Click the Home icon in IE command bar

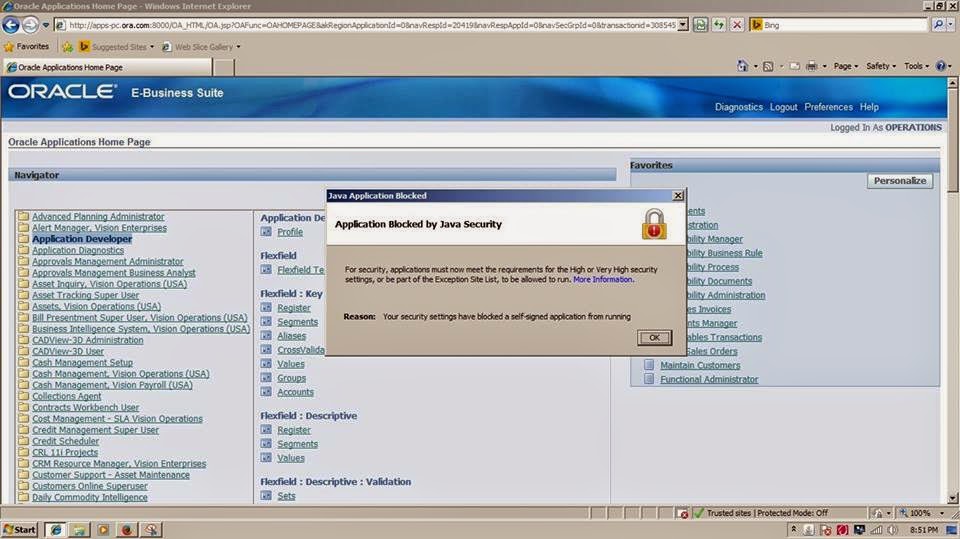pos(742,66)
